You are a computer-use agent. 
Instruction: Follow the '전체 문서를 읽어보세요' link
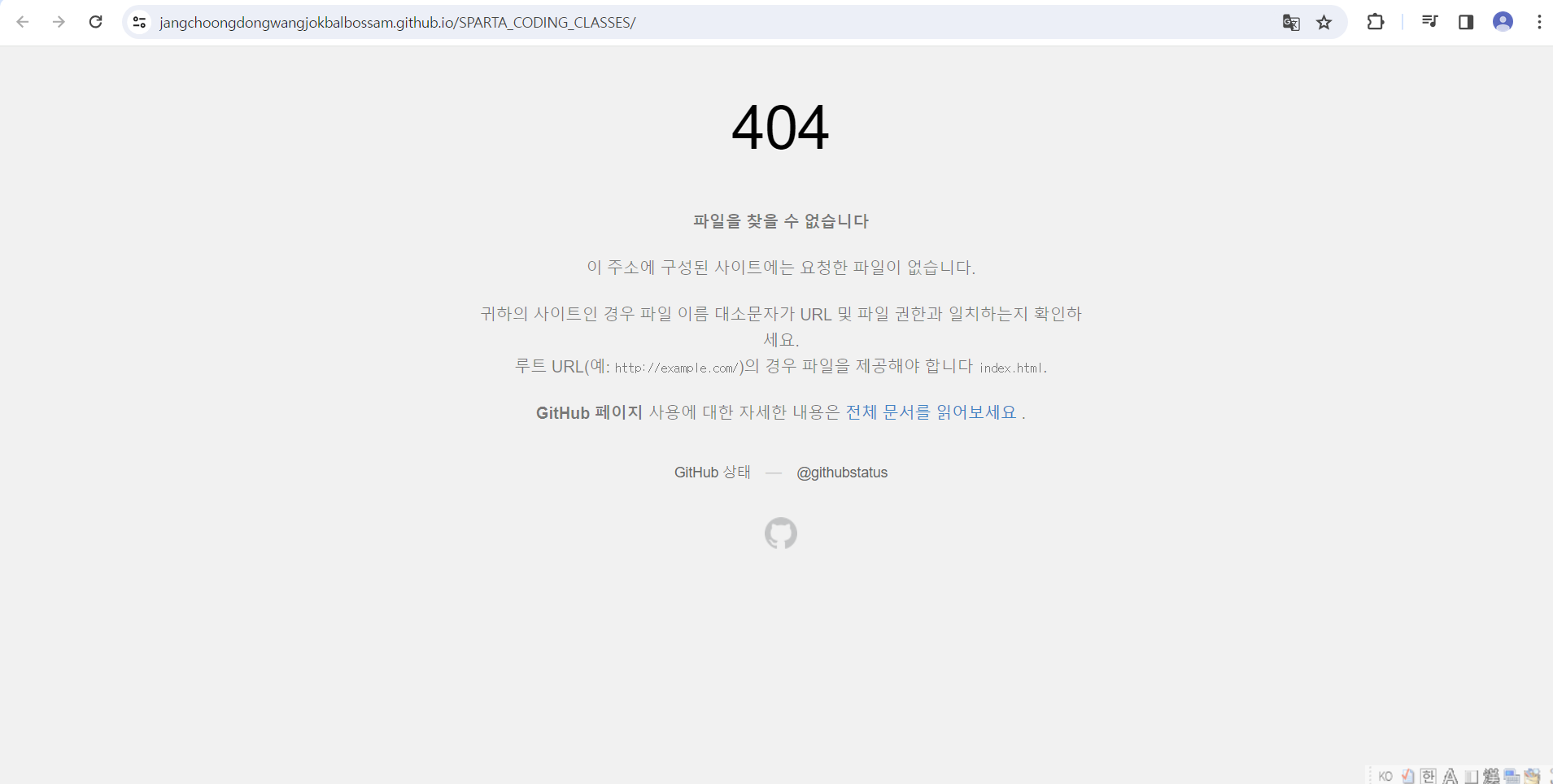(x=931, y=412)
